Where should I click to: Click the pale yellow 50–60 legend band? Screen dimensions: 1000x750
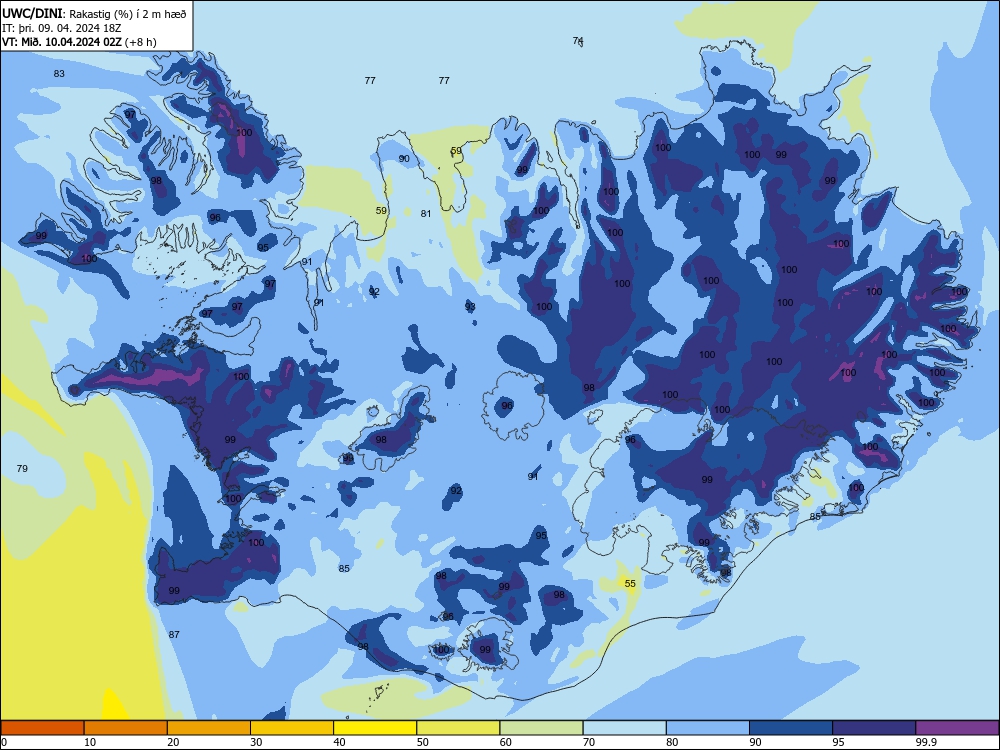[x=458, y=728]
